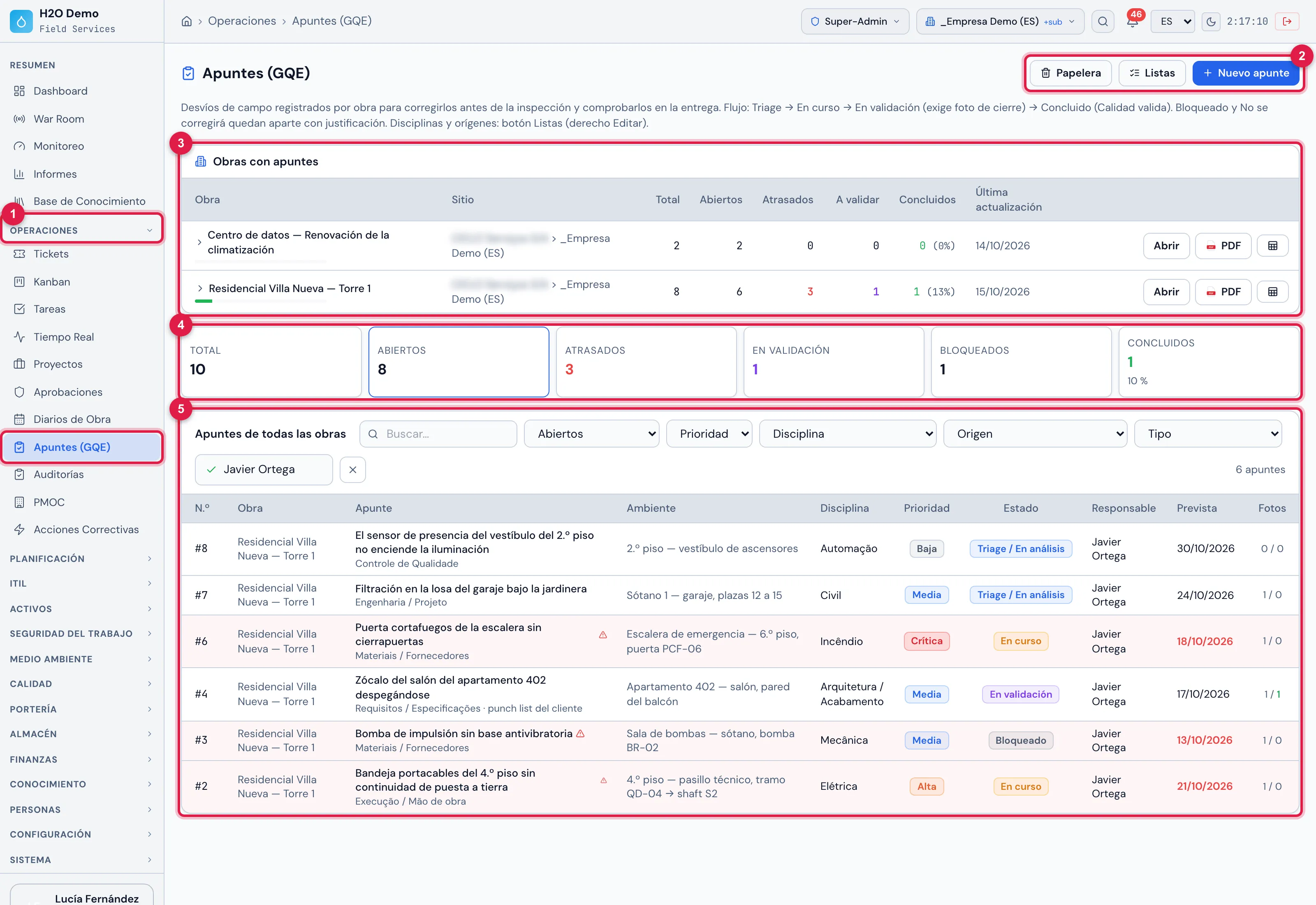Screen dimensions: 1316x905
Task: Expand the CALIDAD sidebar section
Action: (81, 684)
